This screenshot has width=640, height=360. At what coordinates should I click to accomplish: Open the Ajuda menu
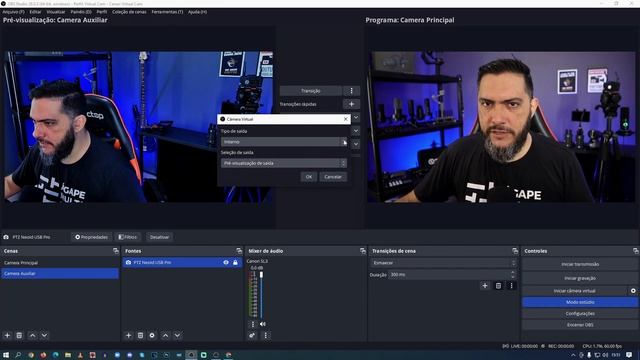click(x=197, y=12)
